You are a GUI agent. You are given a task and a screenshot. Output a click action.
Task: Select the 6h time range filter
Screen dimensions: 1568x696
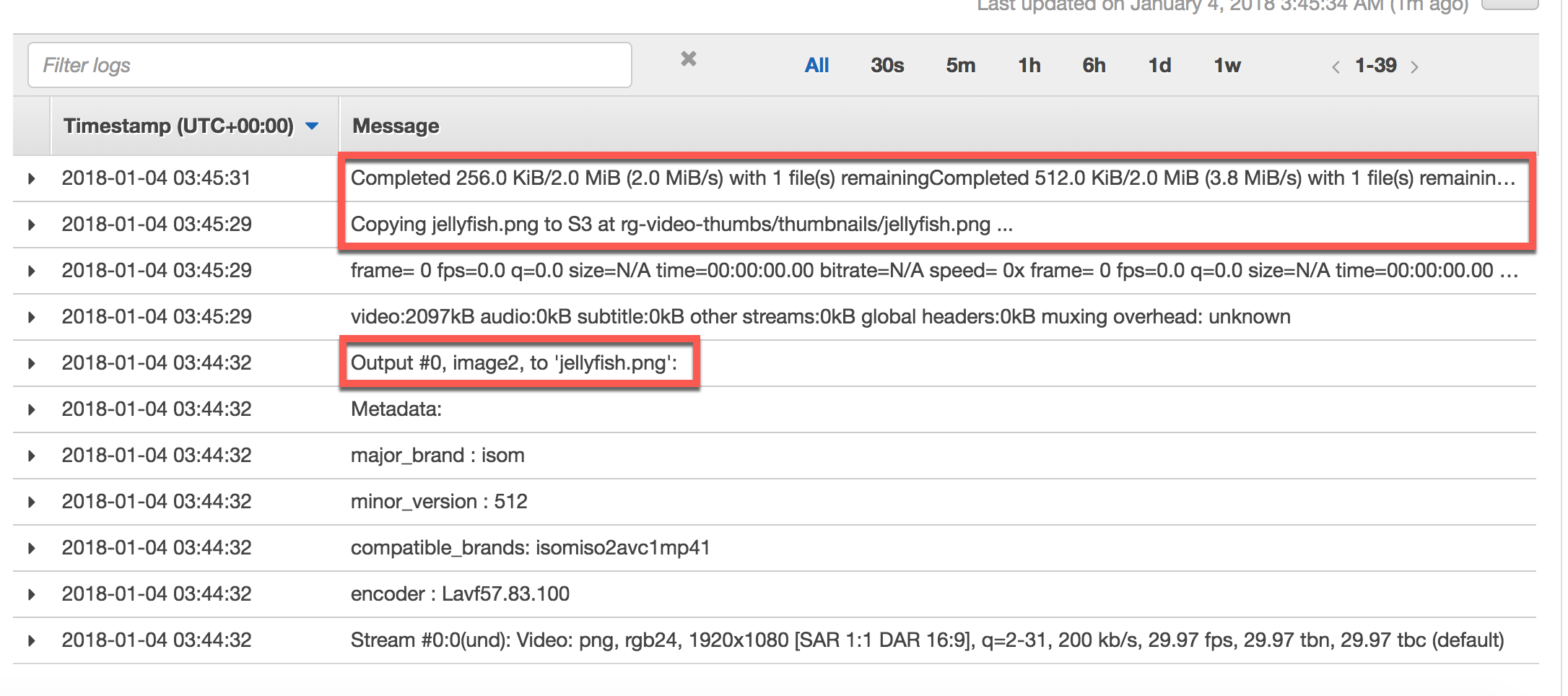point(1094,66)
